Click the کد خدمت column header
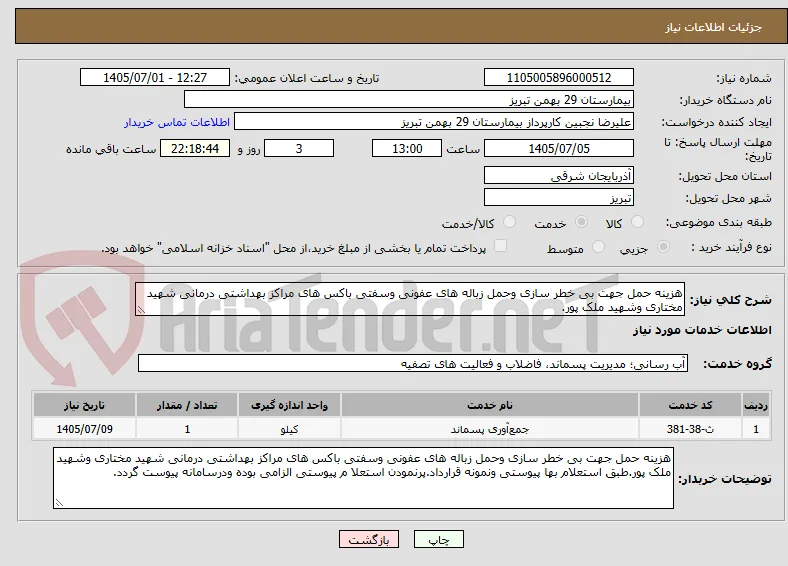Viewport: 788px width, 566px height. coord(691,405)
